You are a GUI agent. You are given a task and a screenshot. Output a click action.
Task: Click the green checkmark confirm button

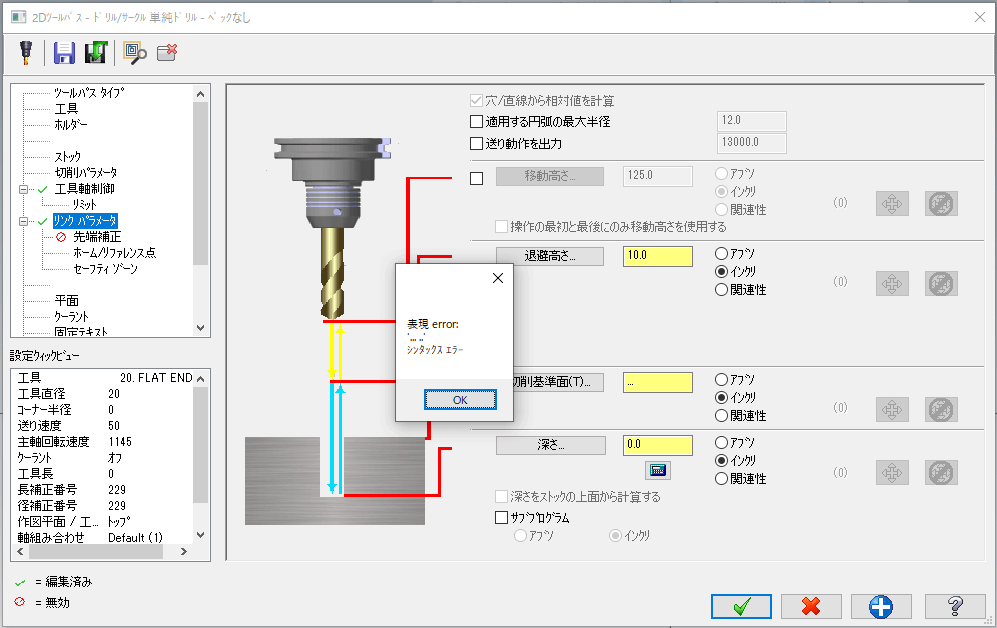click(x=741, y=606)
